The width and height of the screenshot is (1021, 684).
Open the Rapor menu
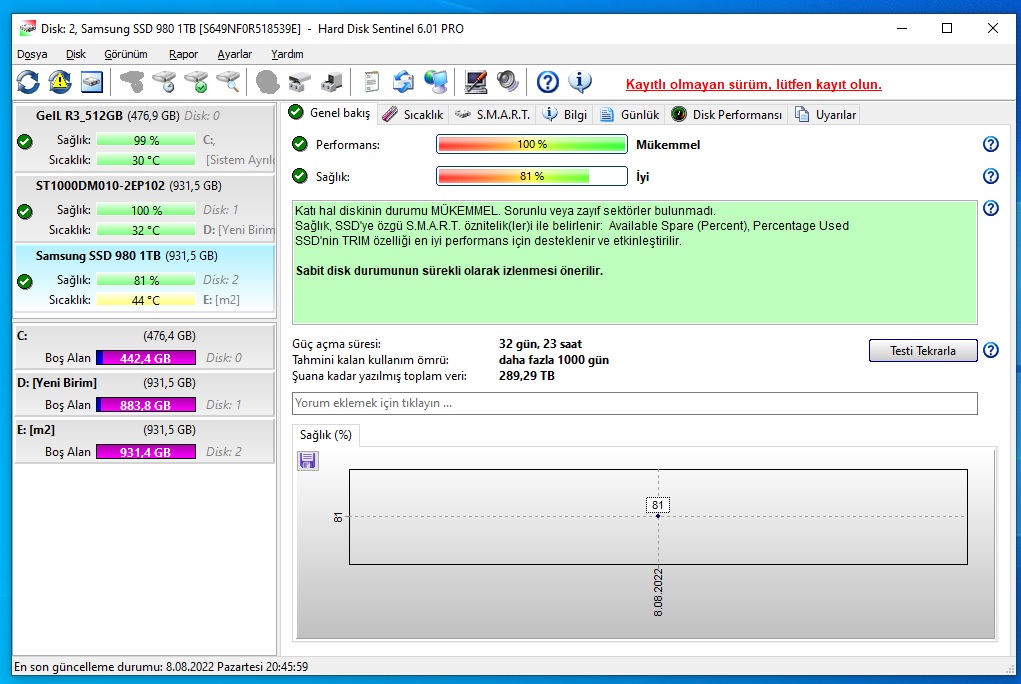(x=183, y=54)
